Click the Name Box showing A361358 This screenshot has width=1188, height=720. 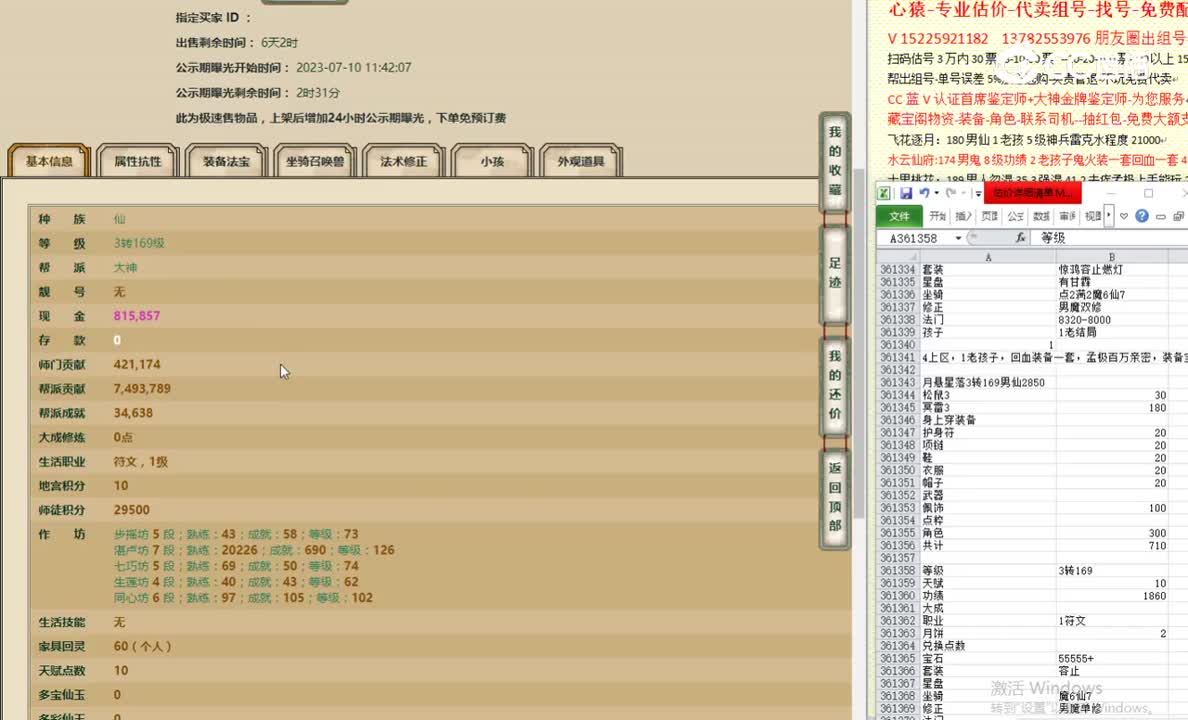914,238
